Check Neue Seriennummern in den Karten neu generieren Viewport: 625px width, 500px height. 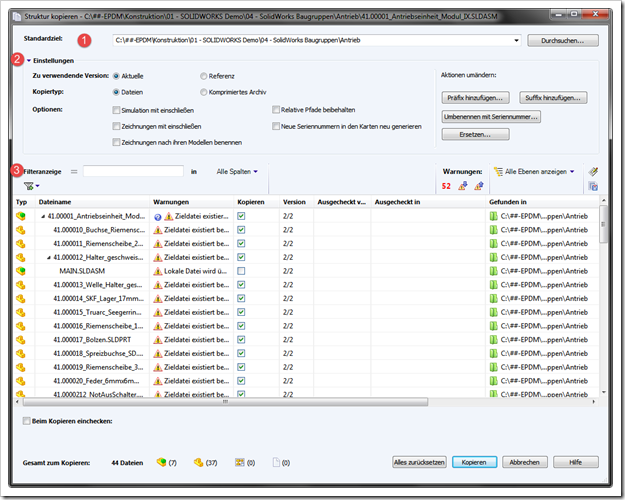pyautogui.click(x=276, y=126)
